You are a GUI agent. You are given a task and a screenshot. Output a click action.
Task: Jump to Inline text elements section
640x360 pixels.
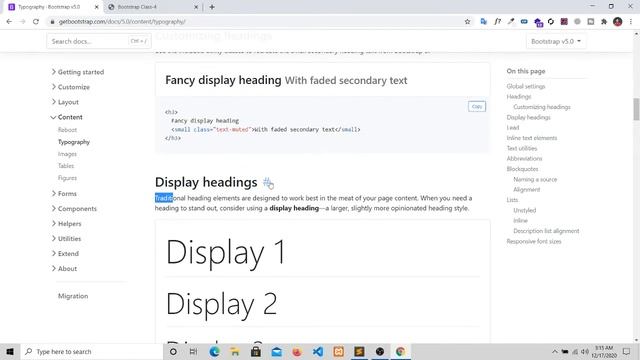tap(532, 138)
